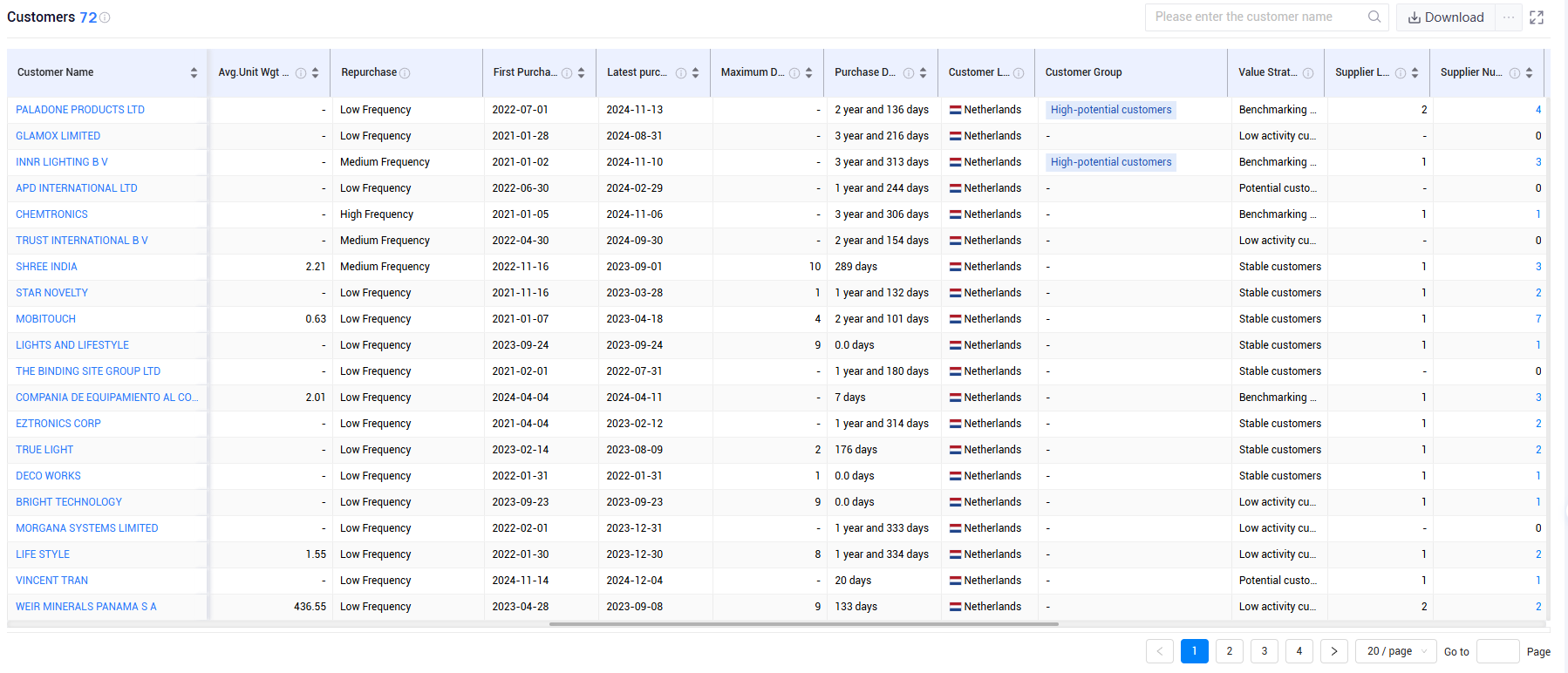Show info for Latest purchase column
The height and width of the screenshot is (673, 1568).
681,73
